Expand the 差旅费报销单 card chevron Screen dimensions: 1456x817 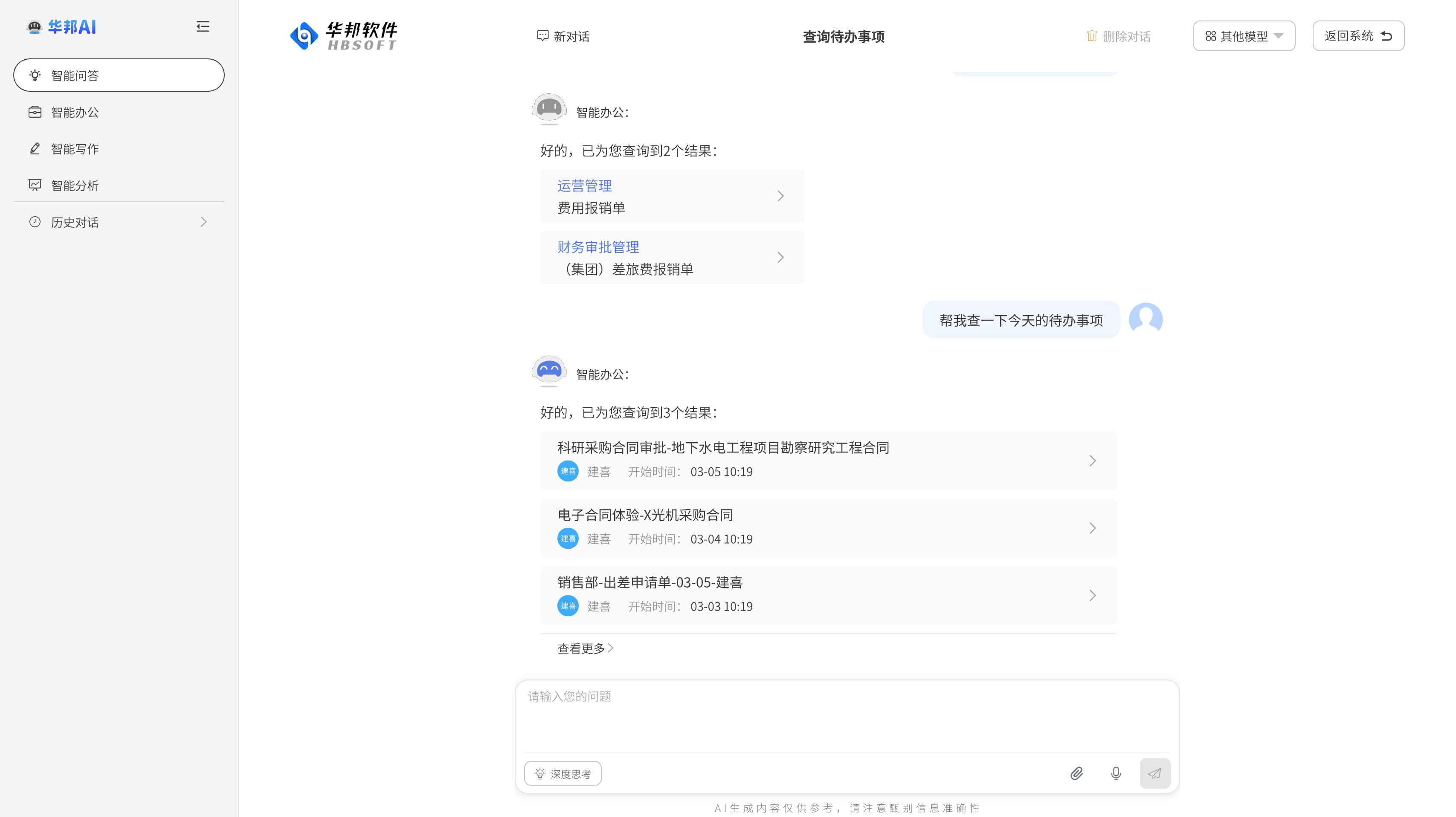click(x=780, y=258)
